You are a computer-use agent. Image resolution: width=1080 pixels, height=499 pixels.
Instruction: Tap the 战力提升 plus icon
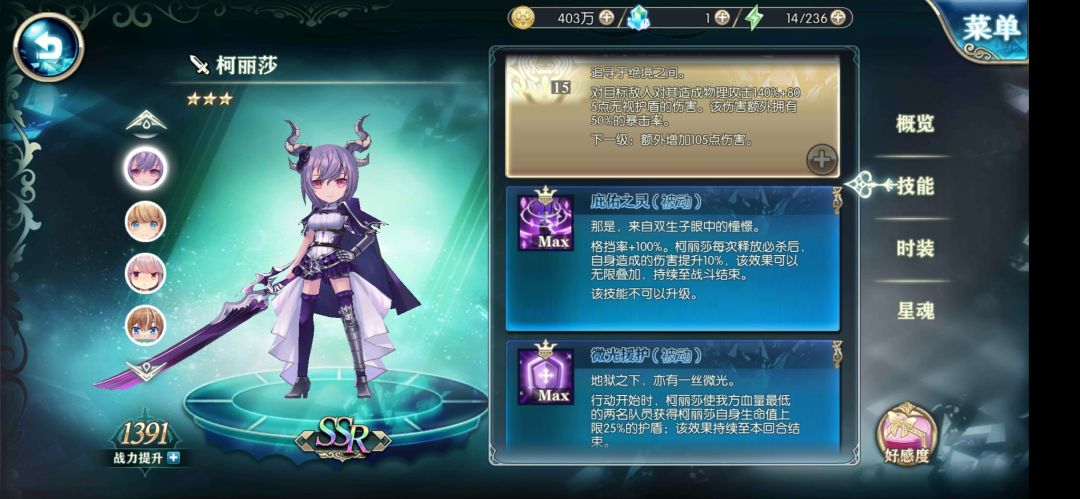tap(174, 457)
